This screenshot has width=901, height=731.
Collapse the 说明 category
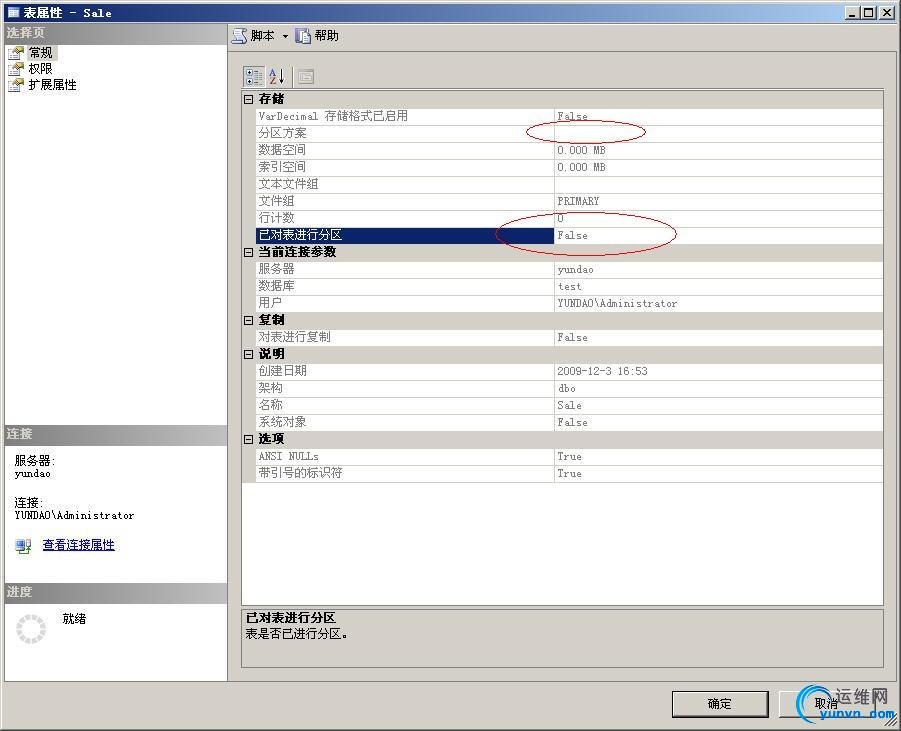[248, 354]
